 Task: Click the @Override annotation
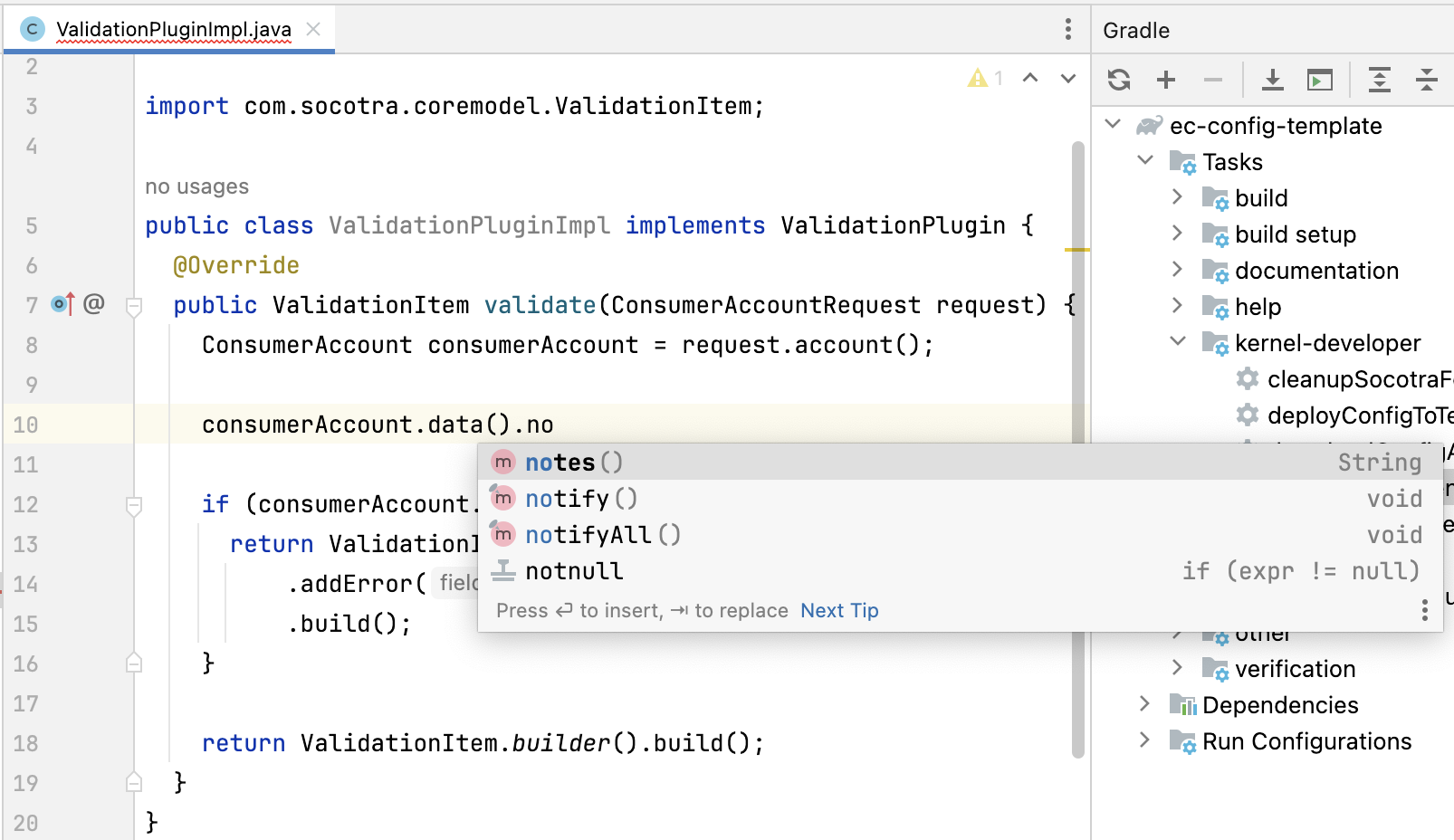[235, 265]
